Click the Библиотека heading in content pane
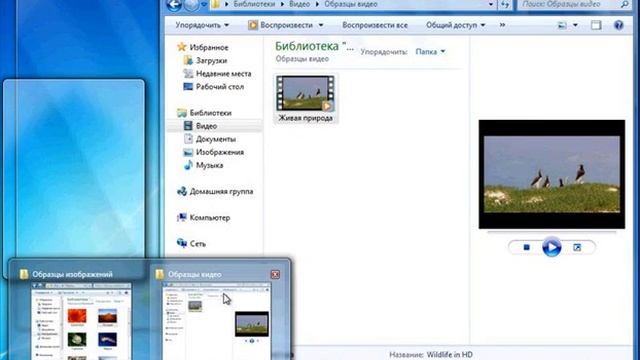Screen dimensions: 640x360 (314, 46)
